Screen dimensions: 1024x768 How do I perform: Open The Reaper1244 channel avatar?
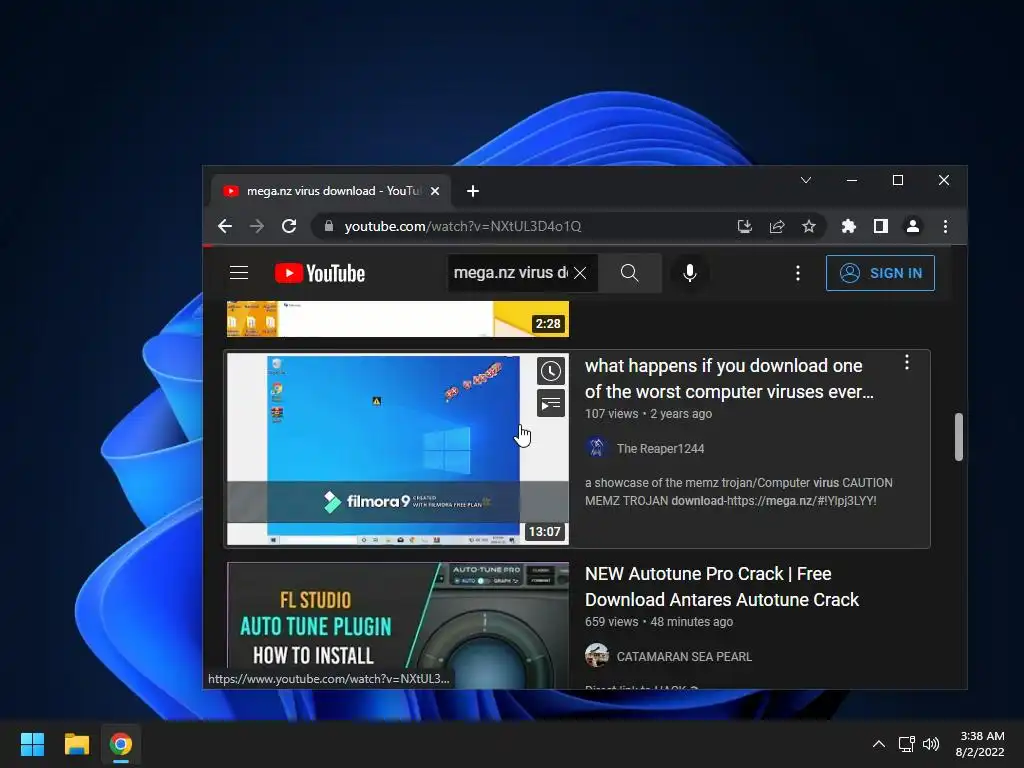[x=596, y=448]
